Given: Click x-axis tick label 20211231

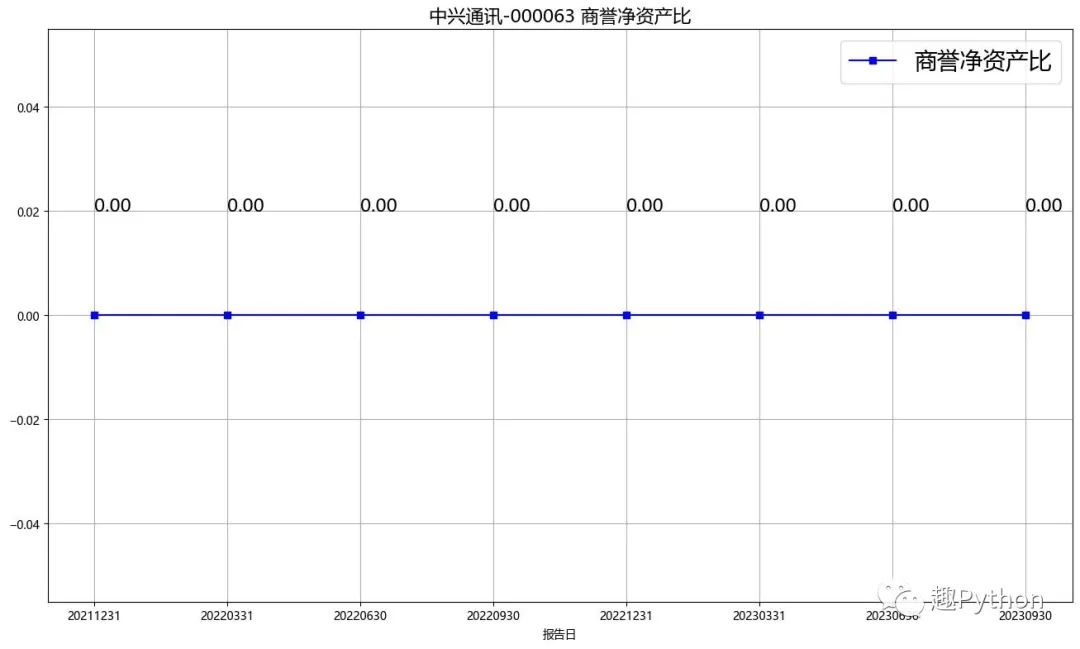Looking at the screenshot, I should [94, 616].
